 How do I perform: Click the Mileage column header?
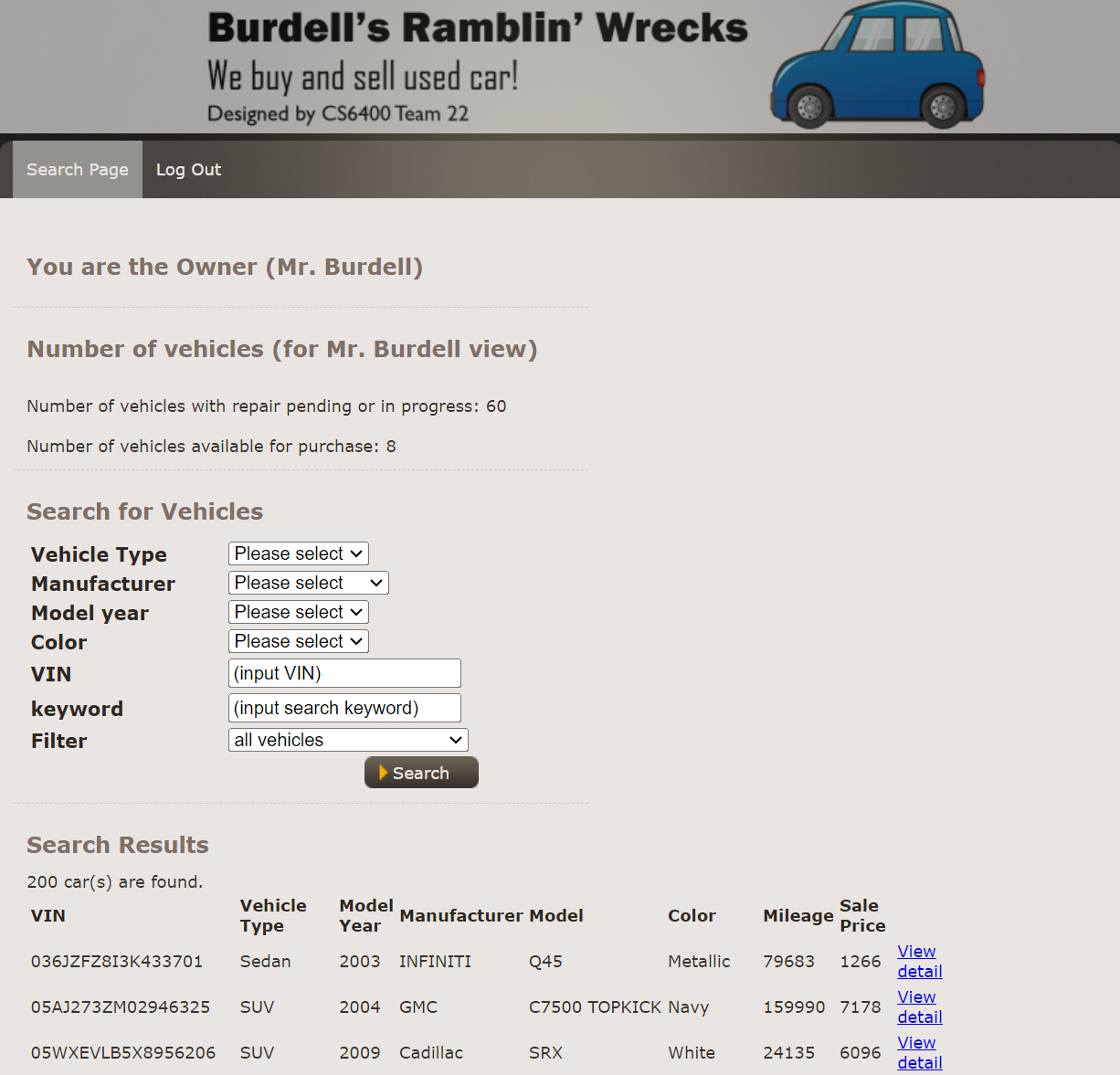tap(798, 916)
